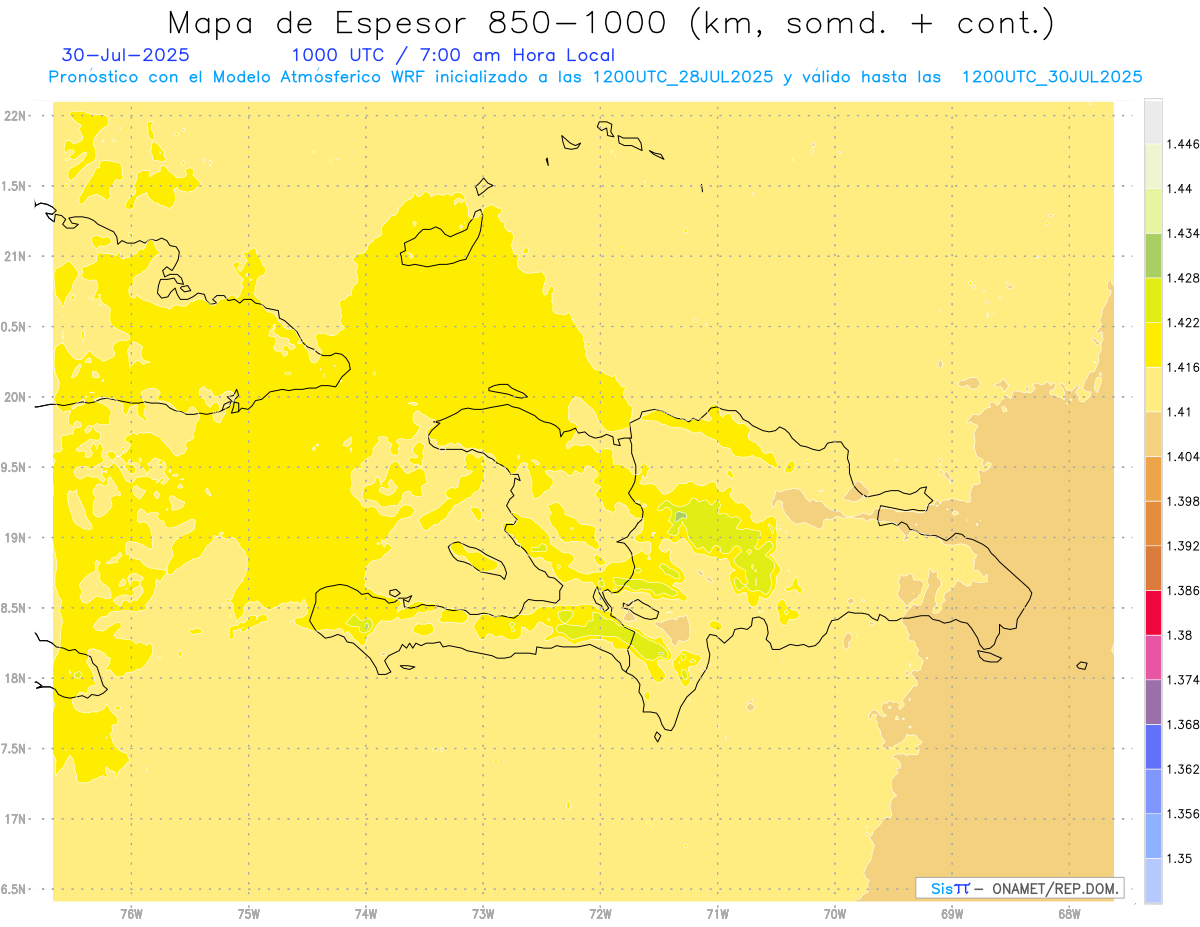Click the legend value '1.44'
This screenshot has width=1200, height=927.
1180,188
